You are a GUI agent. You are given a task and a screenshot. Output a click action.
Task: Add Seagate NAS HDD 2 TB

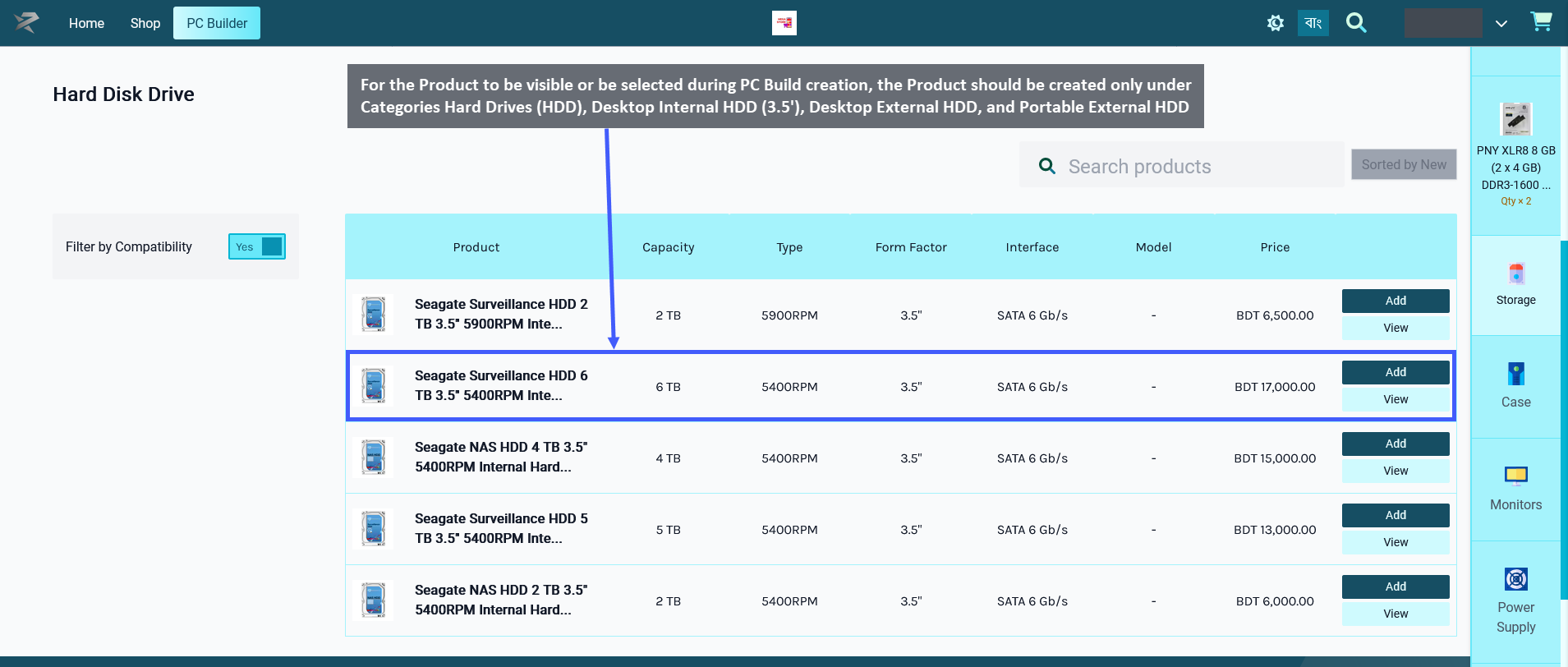[x=1396, y=586]
